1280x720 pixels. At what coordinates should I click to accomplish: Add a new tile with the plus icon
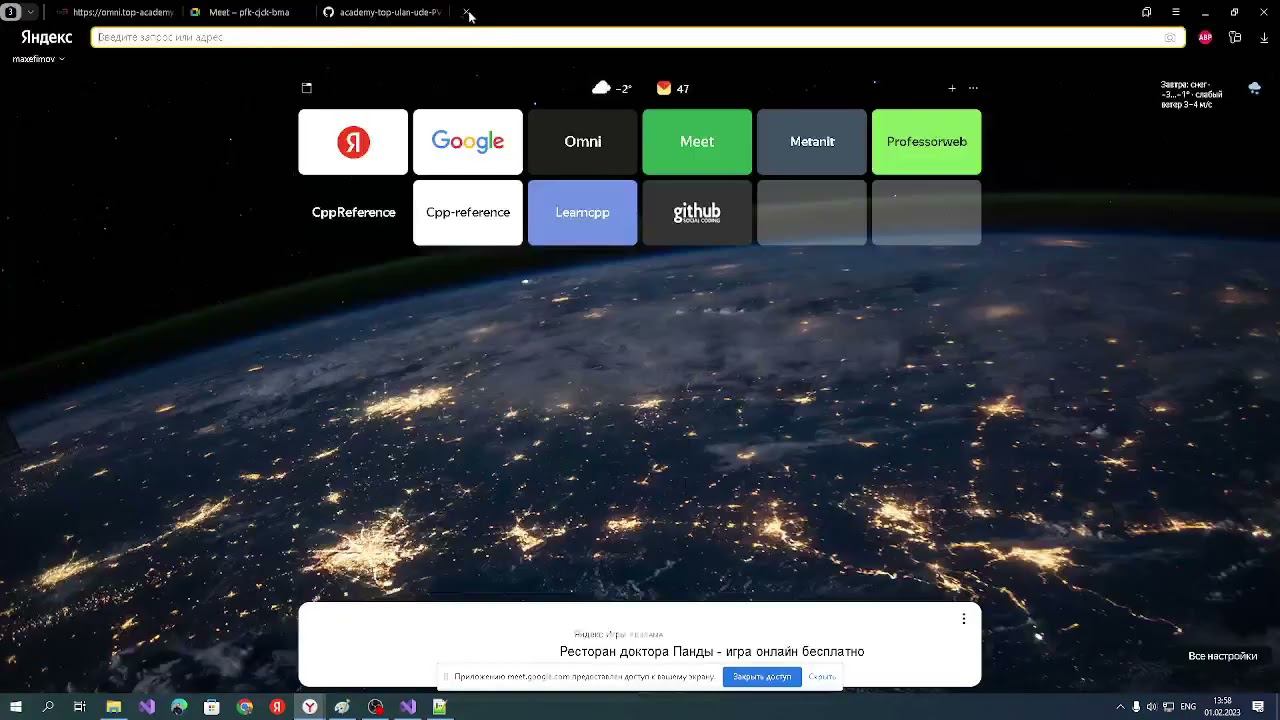pyautogui.click(x=952, y=88)
